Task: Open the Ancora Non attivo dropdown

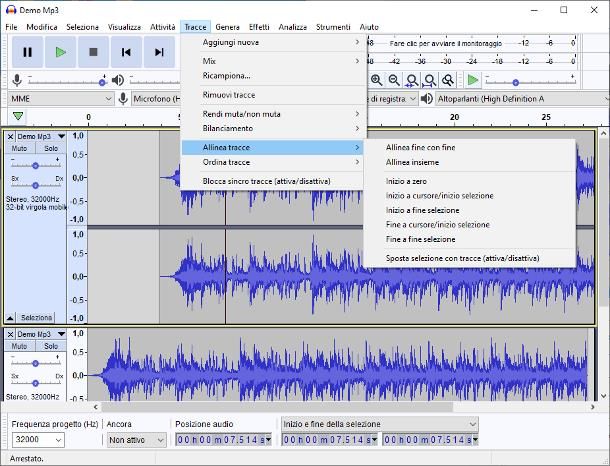Action: (x=136, y=440)
